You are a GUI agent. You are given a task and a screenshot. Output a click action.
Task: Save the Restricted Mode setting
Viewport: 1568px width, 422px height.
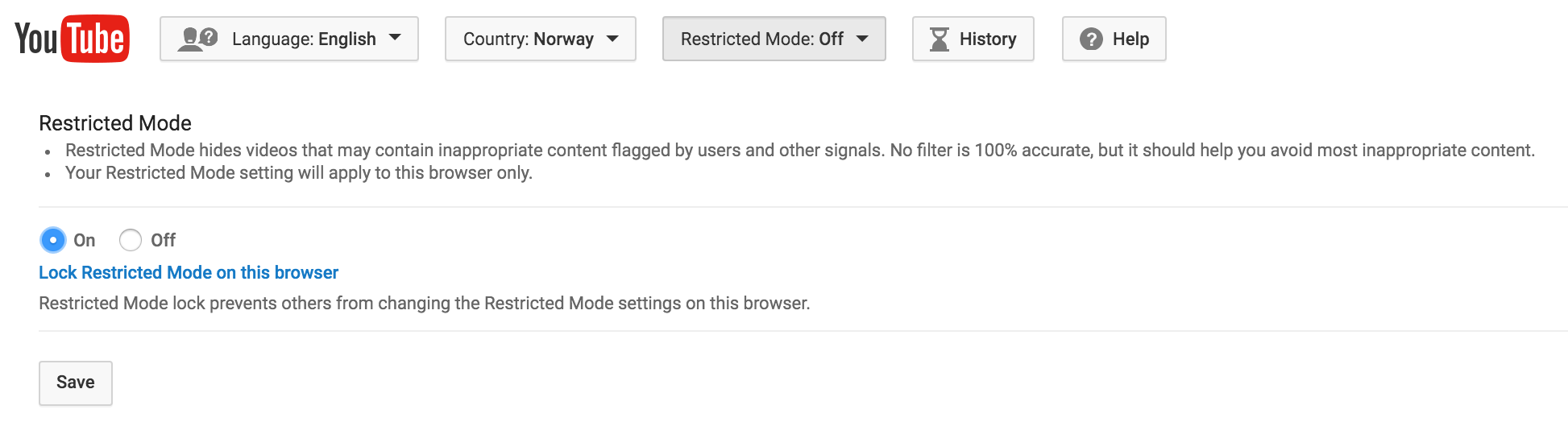(76, 383)
